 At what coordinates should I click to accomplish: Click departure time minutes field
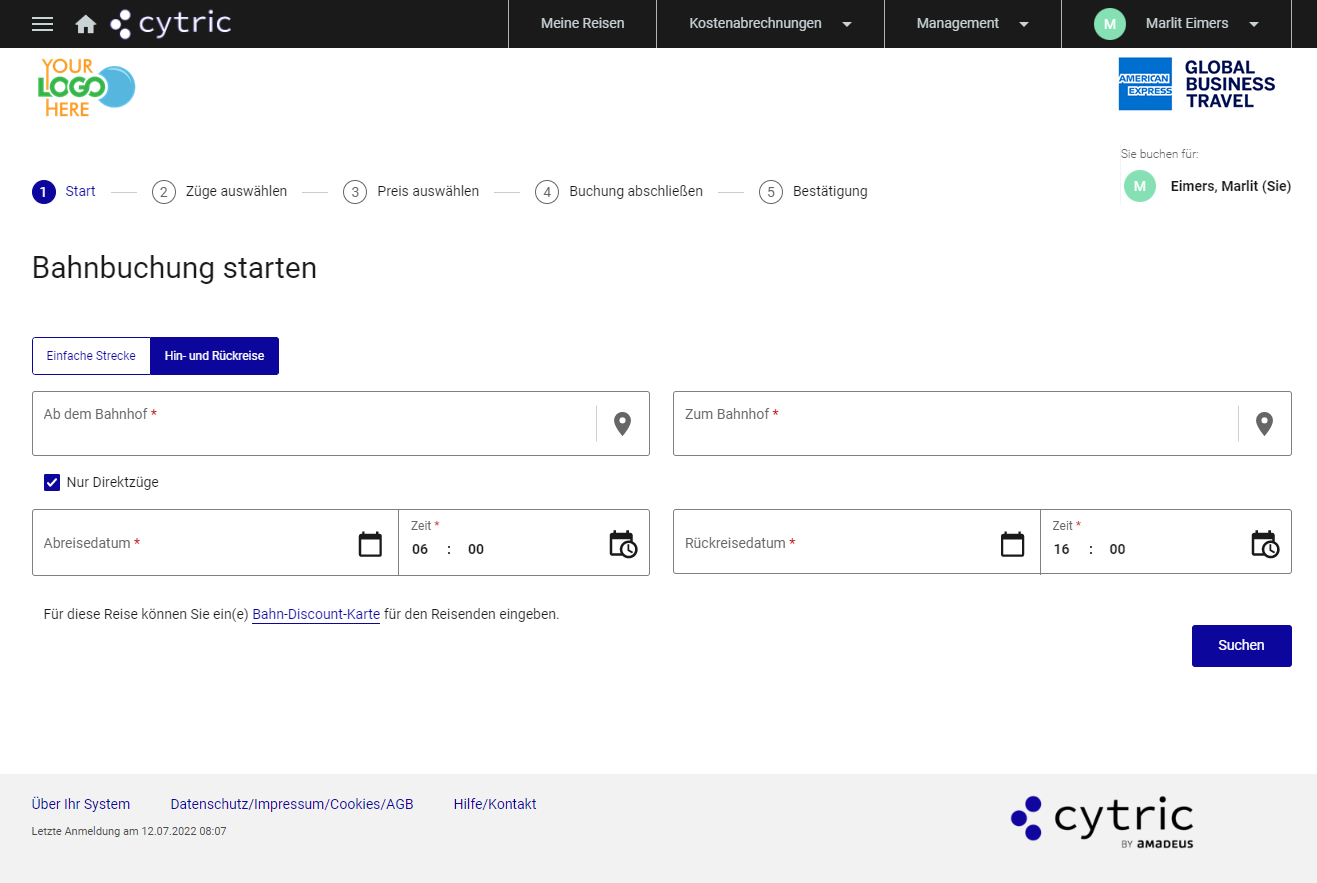476,549
